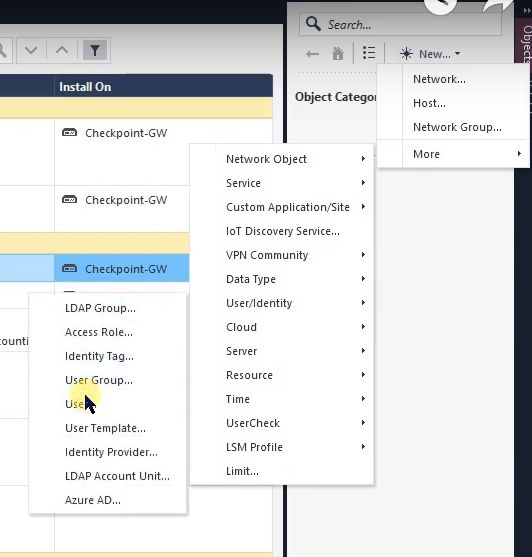The width and height of the screenshot is (532, 557).
Task: Select Identity Provider... in the submenu
Action: (111, 452)
